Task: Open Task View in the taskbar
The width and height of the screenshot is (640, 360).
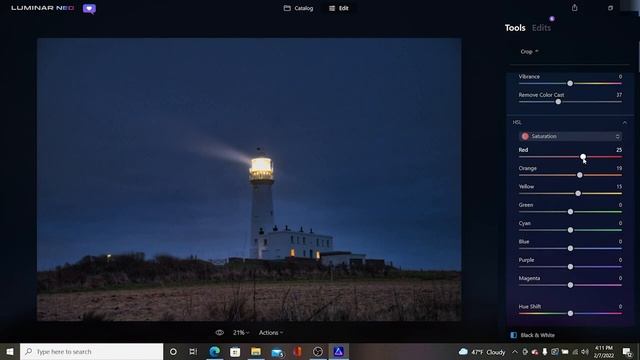Action: click(193, 351)
